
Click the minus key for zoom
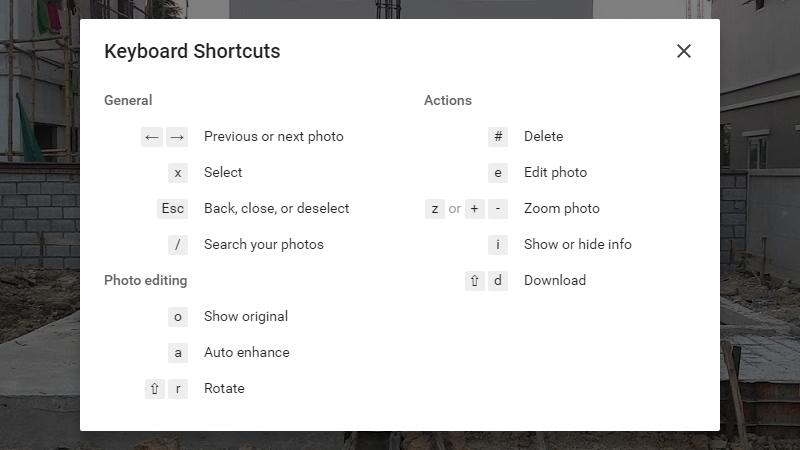click(498, 209)
